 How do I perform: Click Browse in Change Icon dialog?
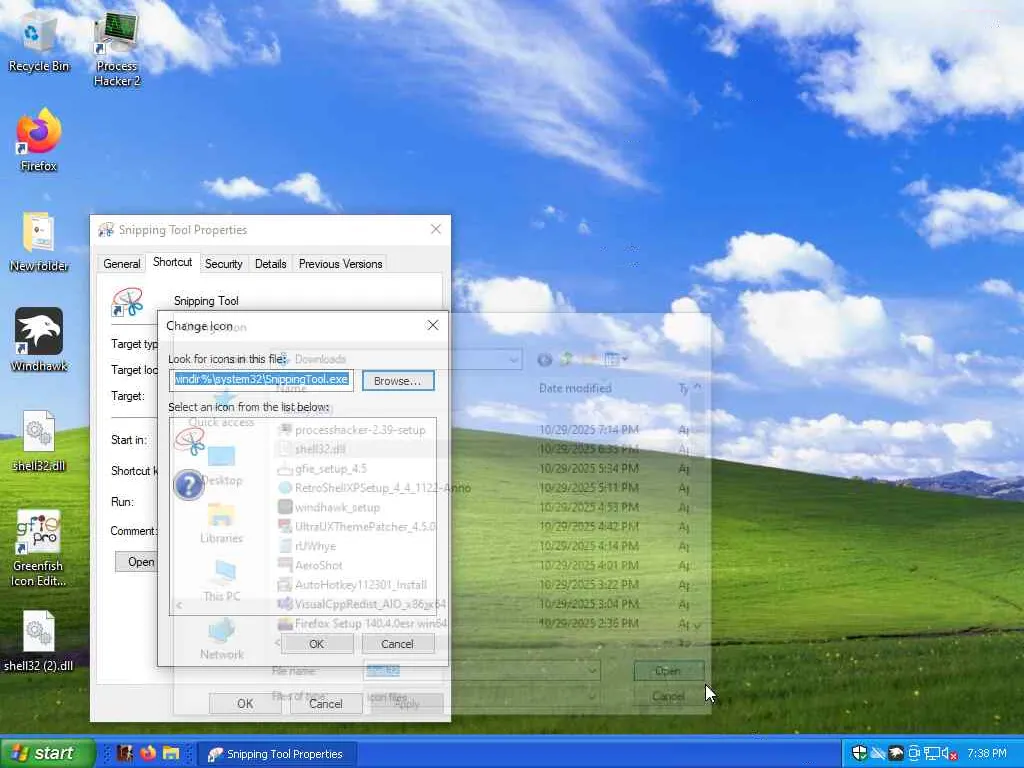[398, 381]
